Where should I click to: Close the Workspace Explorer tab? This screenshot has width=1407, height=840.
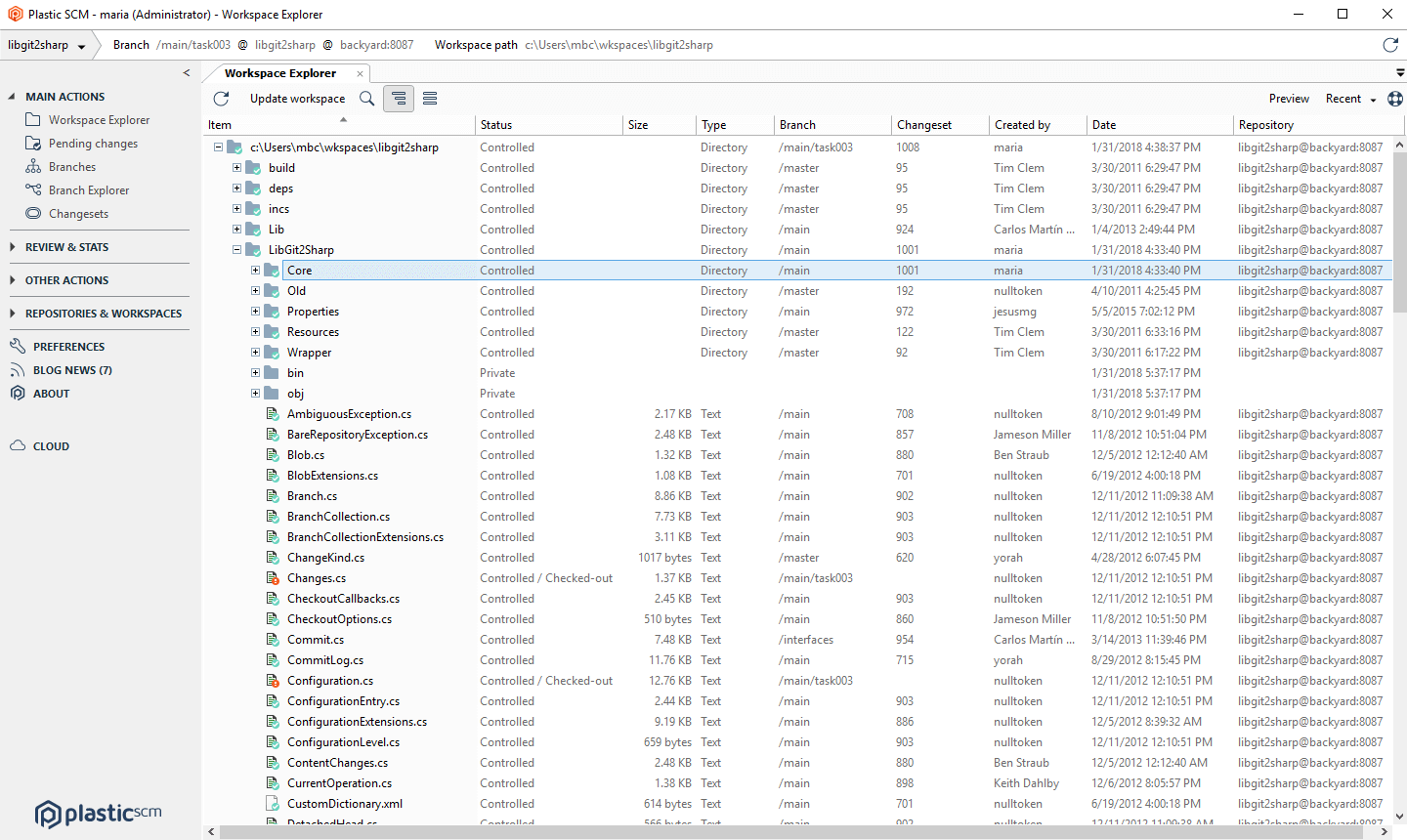click(360, 74)
